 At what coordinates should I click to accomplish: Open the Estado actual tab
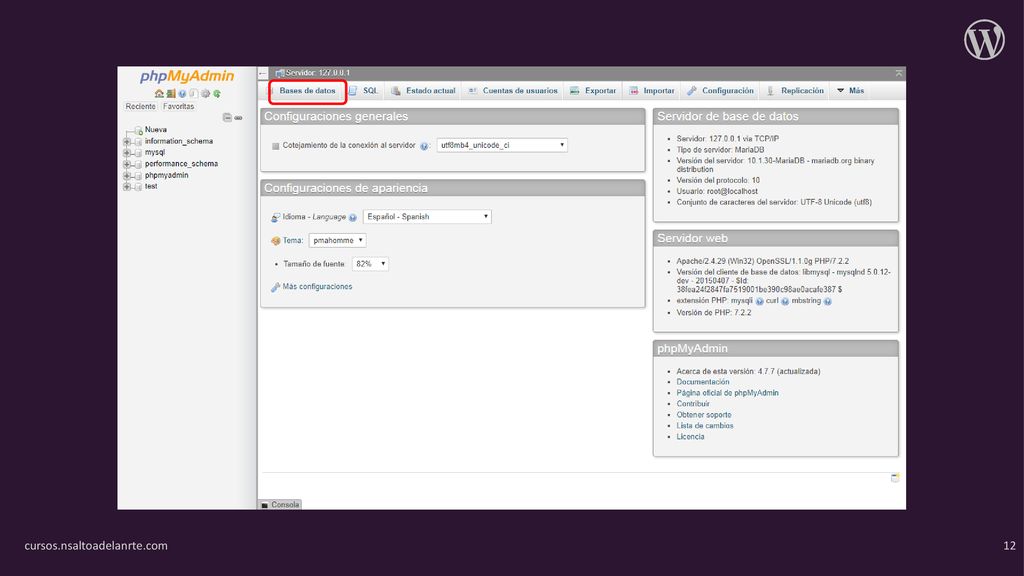[423, 91]
